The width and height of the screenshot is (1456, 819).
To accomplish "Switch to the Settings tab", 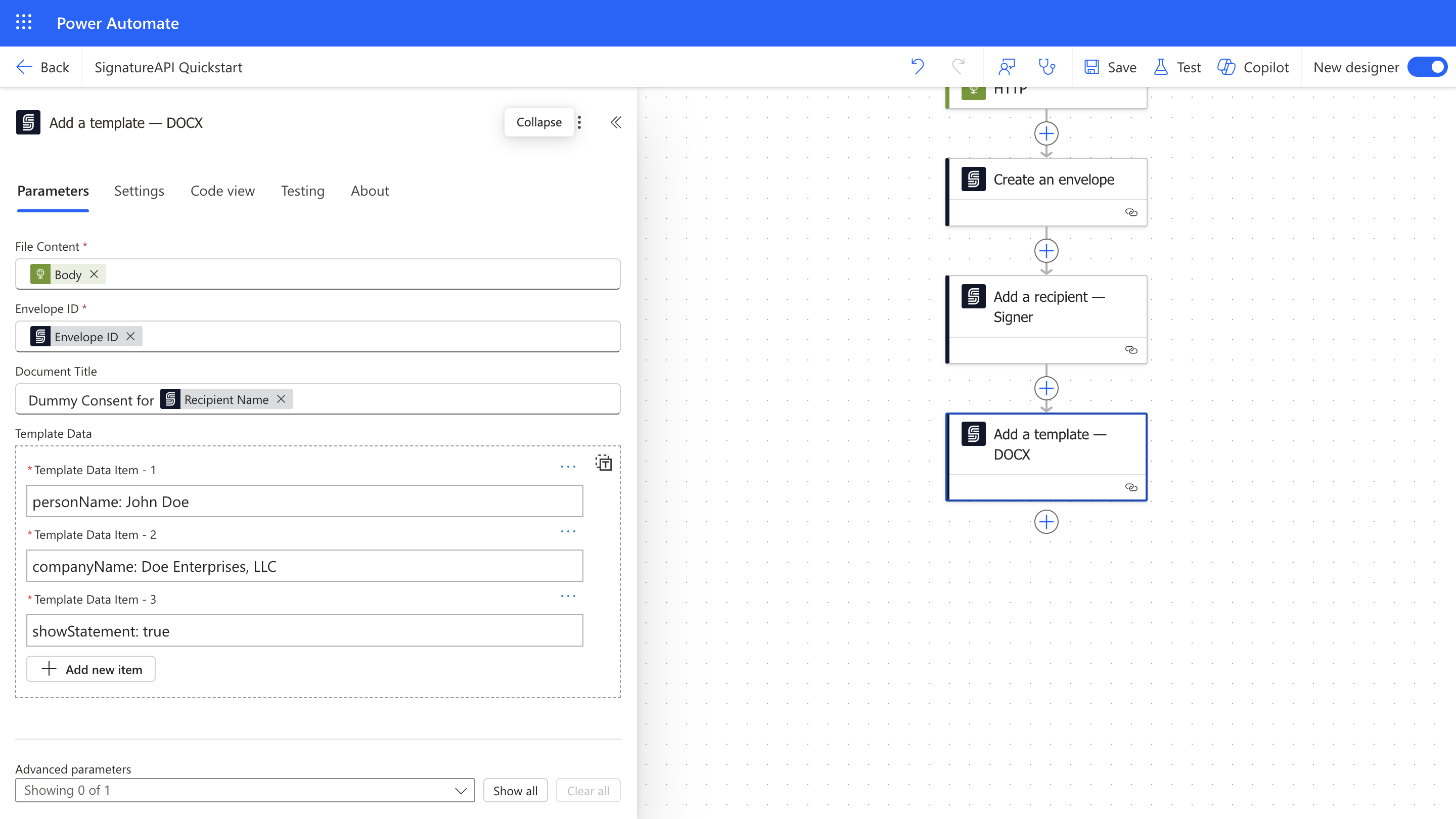I will click(139, 191).
